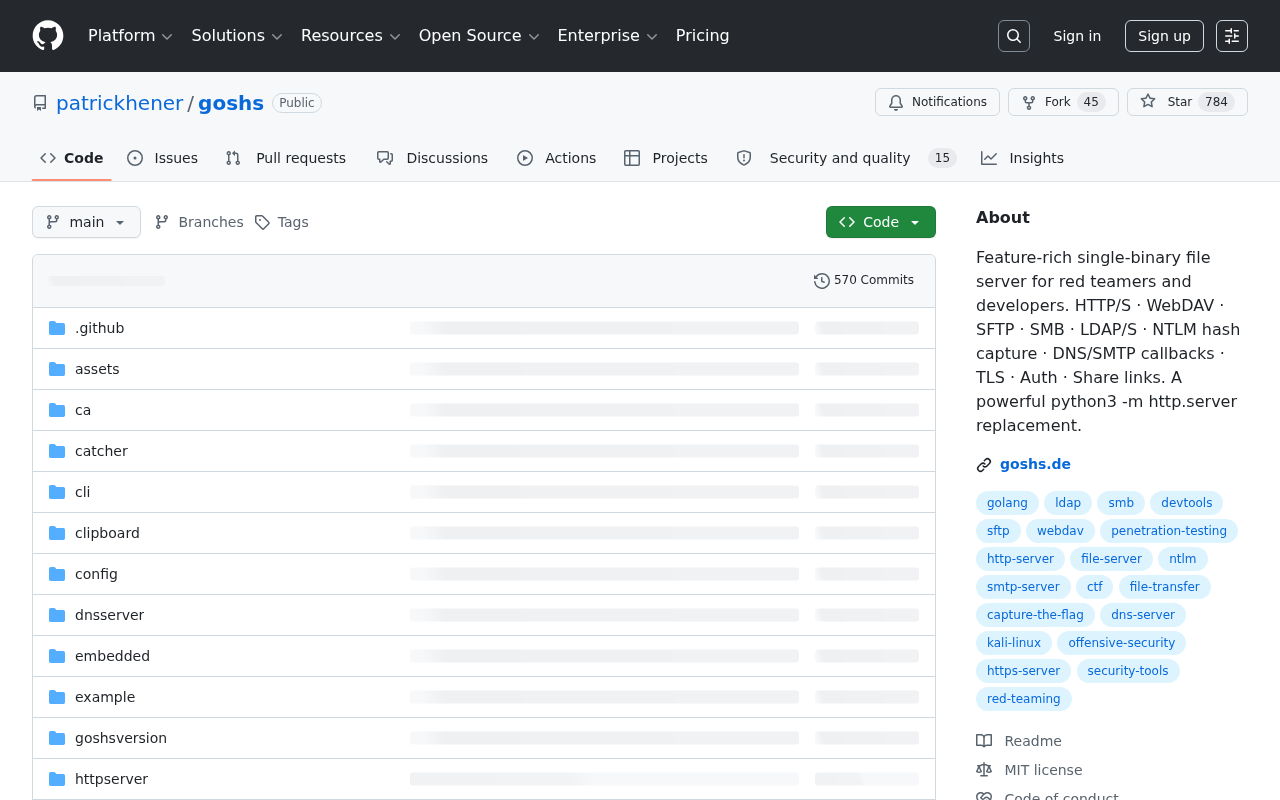Click the catcher folder icon
The width and height of the screenshot is (1280, 800).
pos(57,451)
